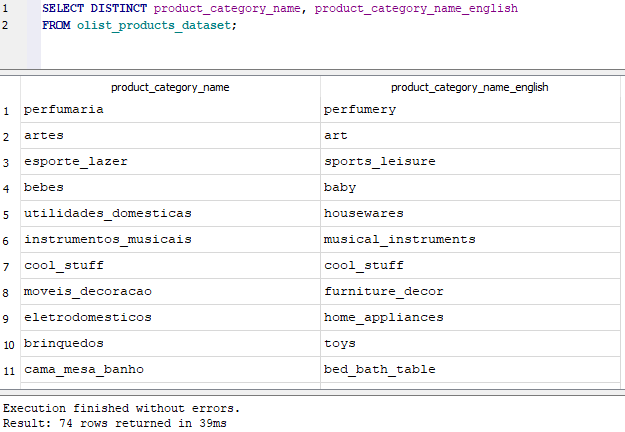Click the SELECT DISTINCT keyword in the editor
This screenshot has width=625, height=432.
(x=94, y=8)
